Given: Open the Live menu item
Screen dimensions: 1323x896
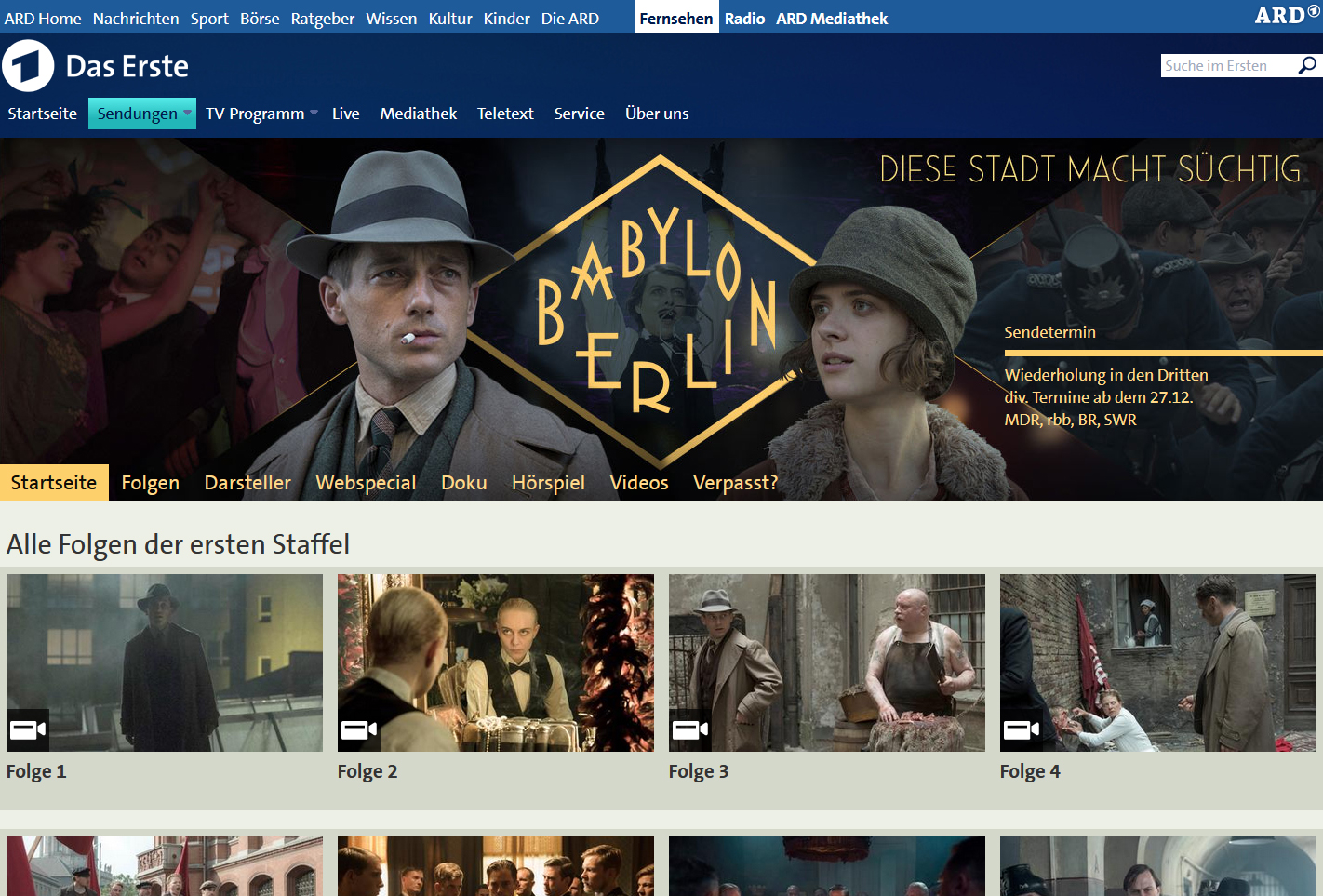Looking at the screenshot, I should [346, 114].
